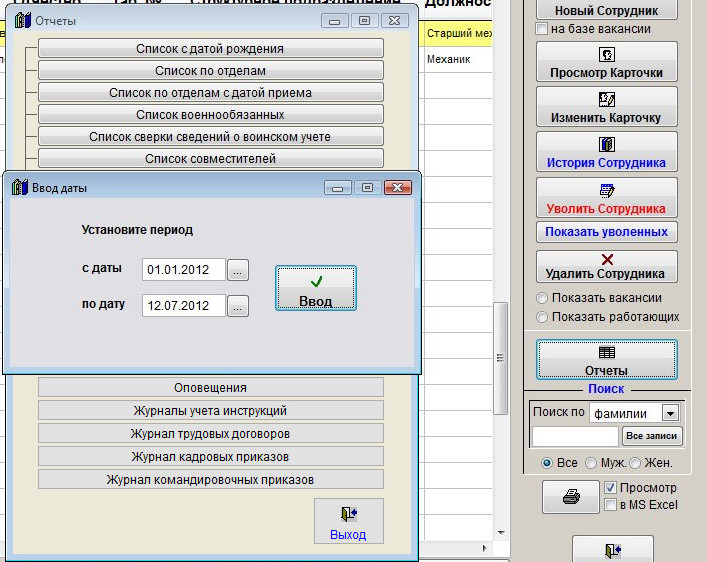707x562 pixels.
Task: Open 'Список совместителей' report
Action: 211,158
